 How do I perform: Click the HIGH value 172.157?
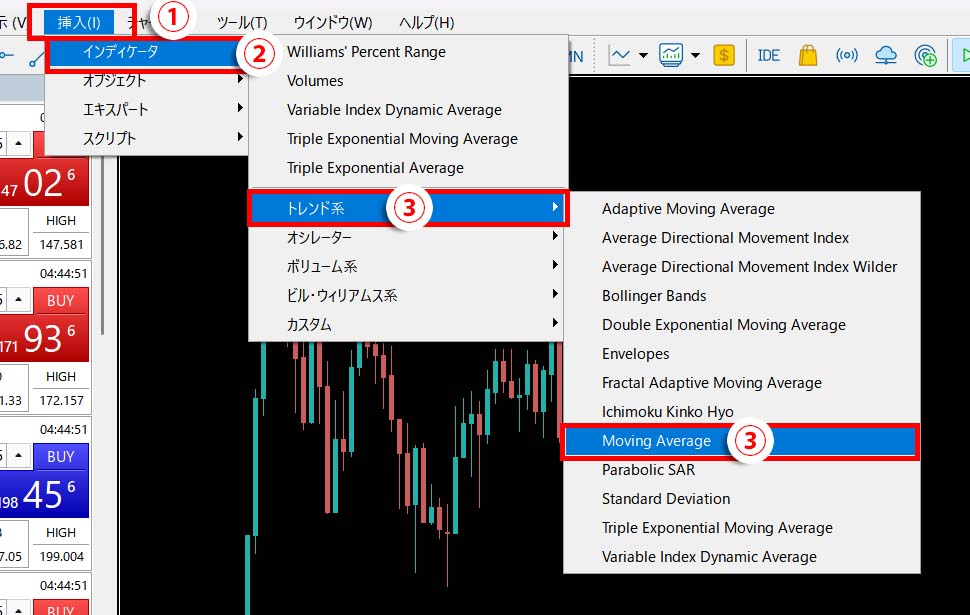tap(61, 400)
